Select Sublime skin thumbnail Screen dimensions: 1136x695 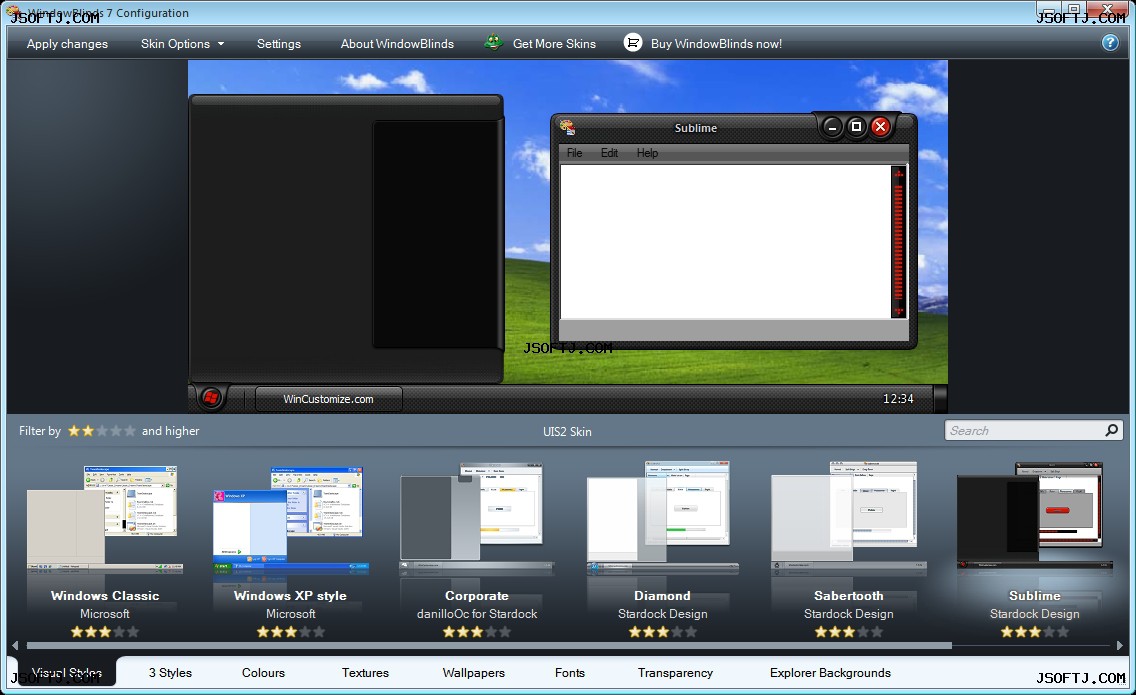1034,517
